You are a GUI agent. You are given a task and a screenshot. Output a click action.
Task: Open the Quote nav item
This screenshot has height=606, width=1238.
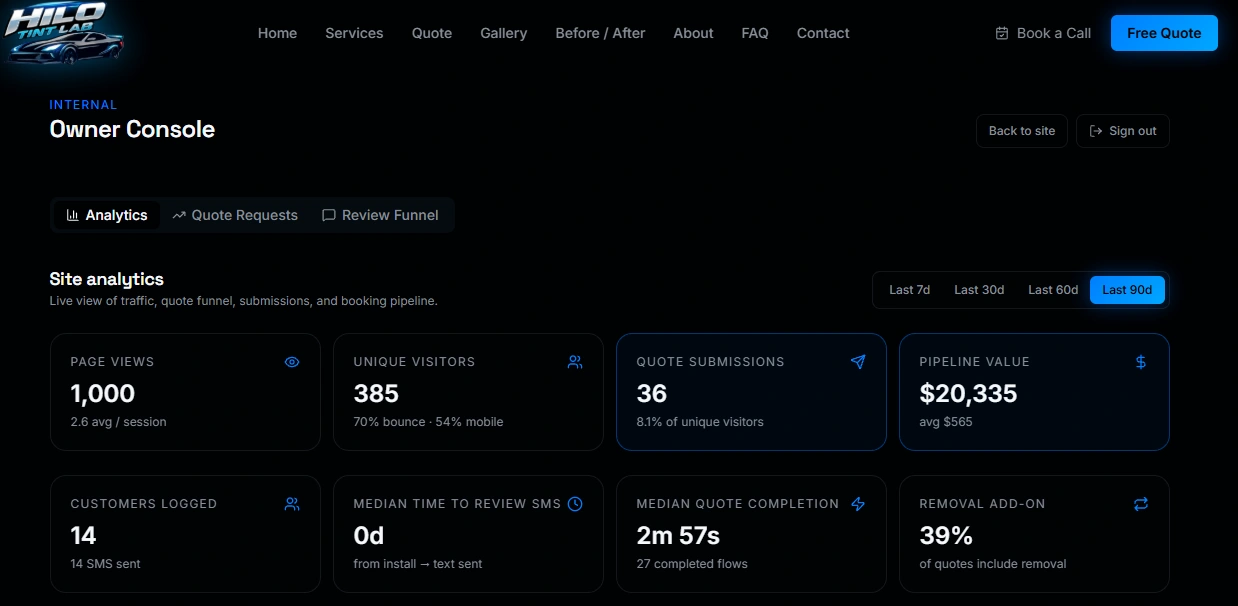pyautogui.click(x=432, y=33)
